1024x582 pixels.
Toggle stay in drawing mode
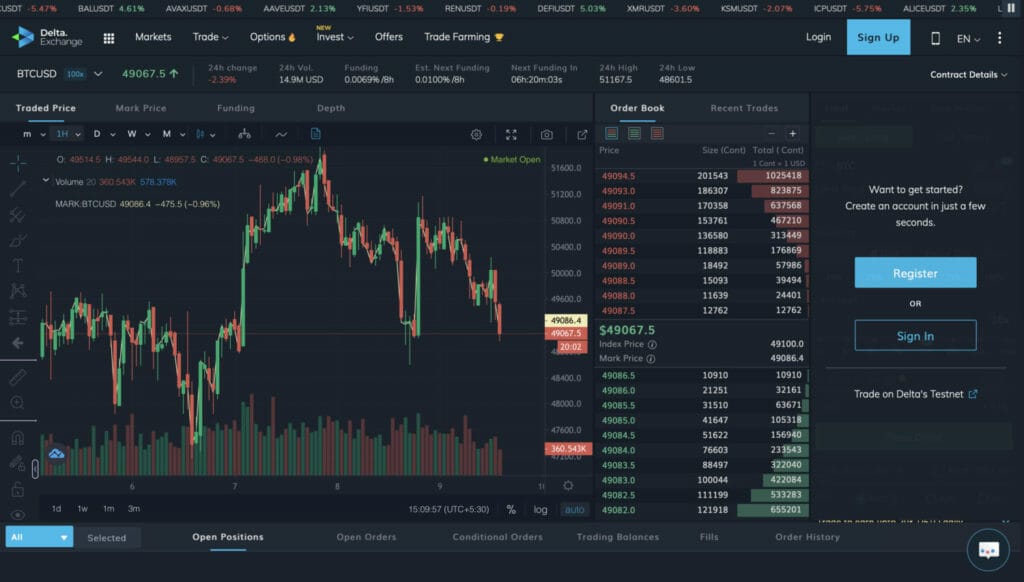tap(18, 464)
